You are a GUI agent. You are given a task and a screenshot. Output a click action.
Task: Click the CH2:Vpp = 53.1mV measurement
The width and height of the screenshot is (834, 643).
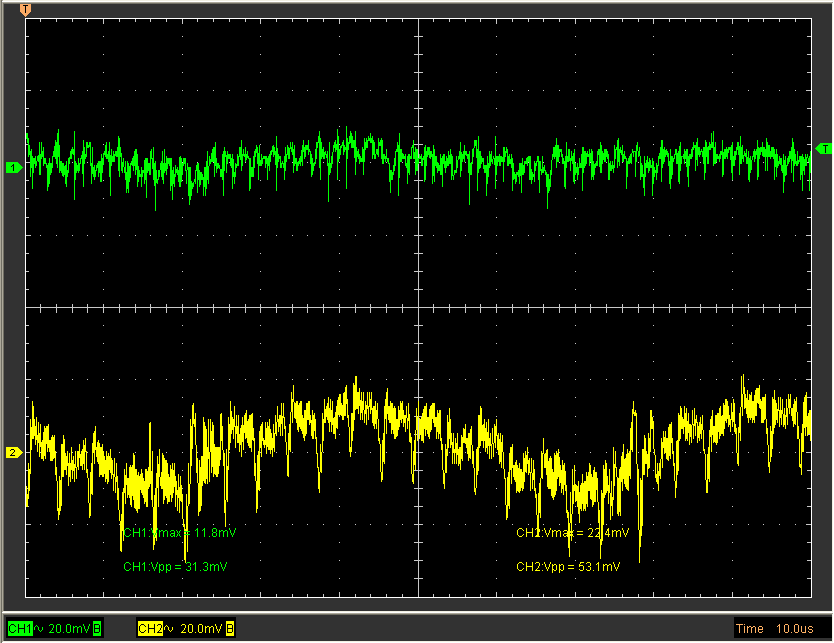(568, 566)
